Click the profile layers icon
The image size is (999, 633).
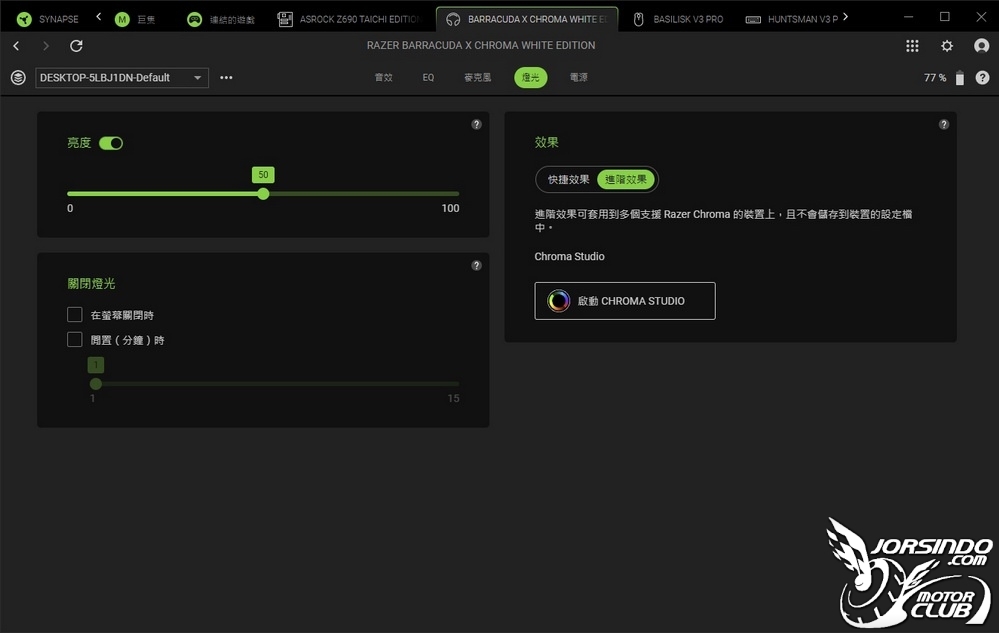pyautogui.click(x=18, y=78)
